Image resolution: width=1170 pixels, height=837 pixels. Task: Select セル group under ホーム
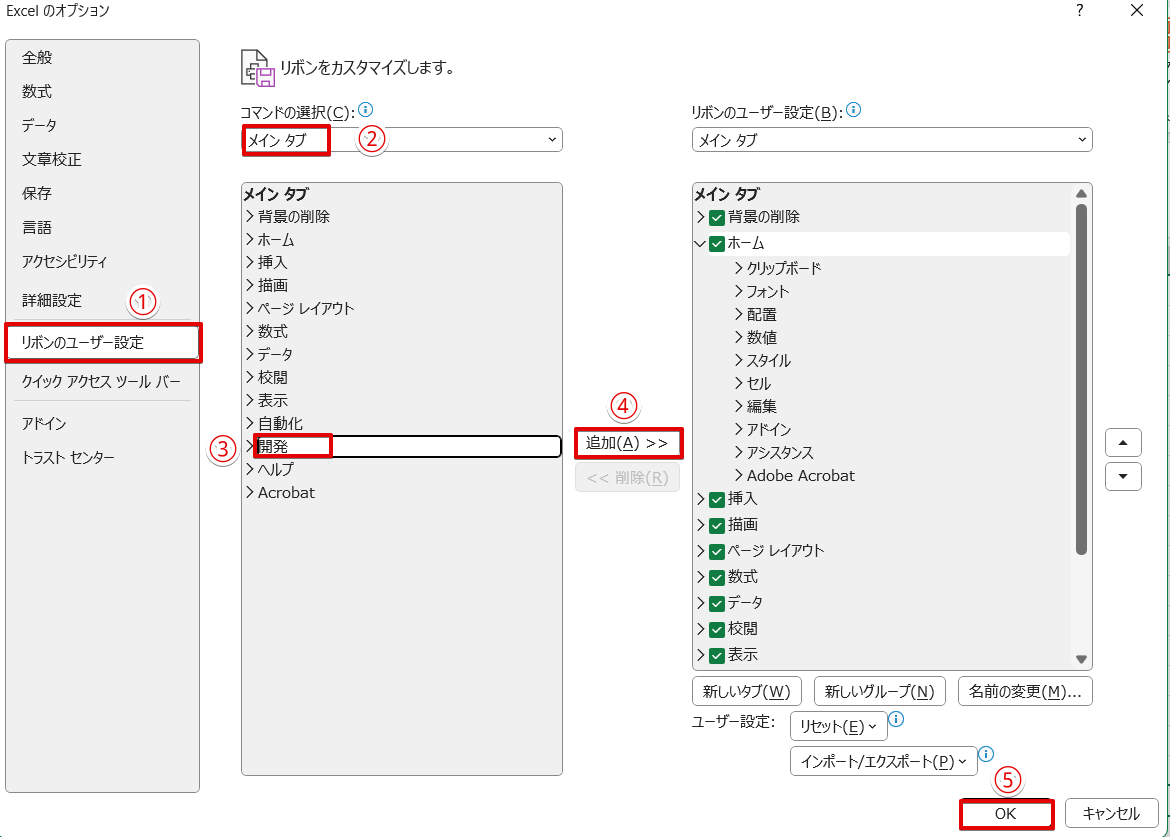tap(758, 383)
